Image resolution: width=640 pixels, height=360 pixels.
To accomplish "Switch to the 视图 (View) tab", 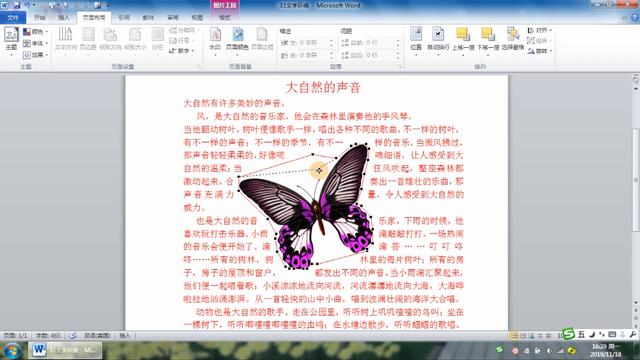I will point(197,18).
